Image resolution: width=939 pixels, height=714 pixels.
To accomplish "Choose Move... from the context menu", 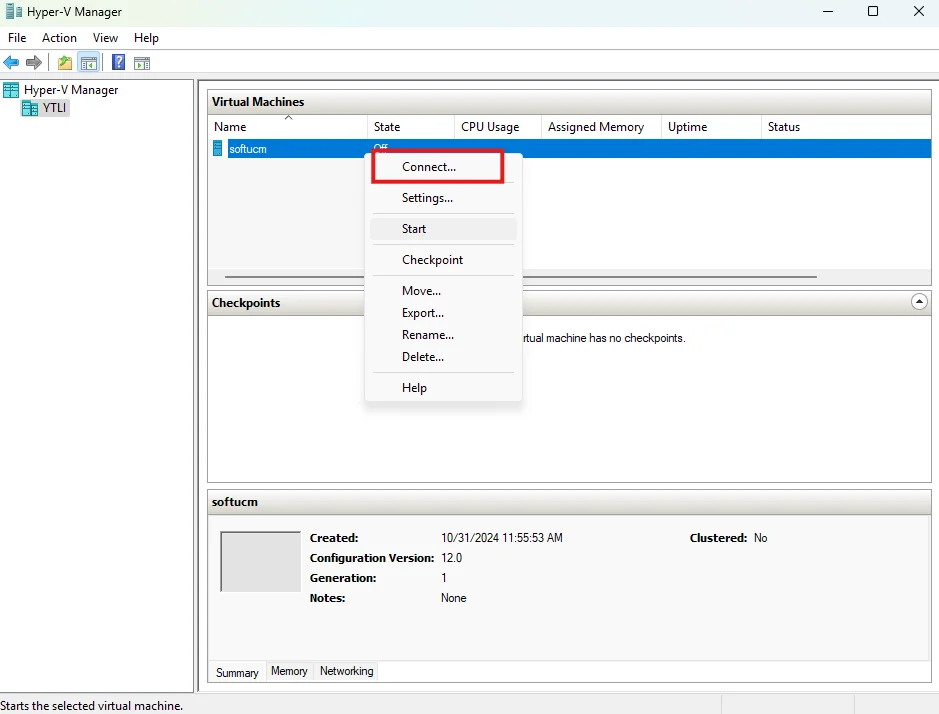I will pyautogui.click(x=443, y=291).
